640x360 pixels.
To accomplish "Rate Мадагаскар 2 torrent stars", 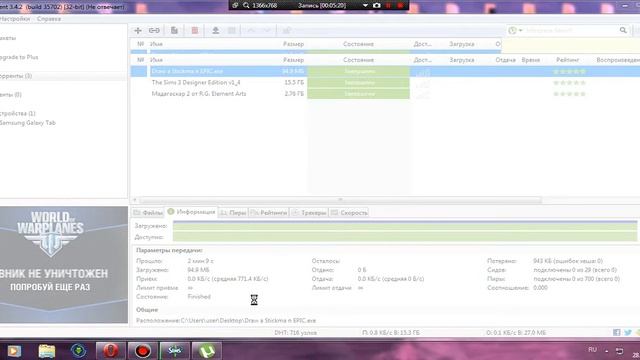I will pos(569,93).
